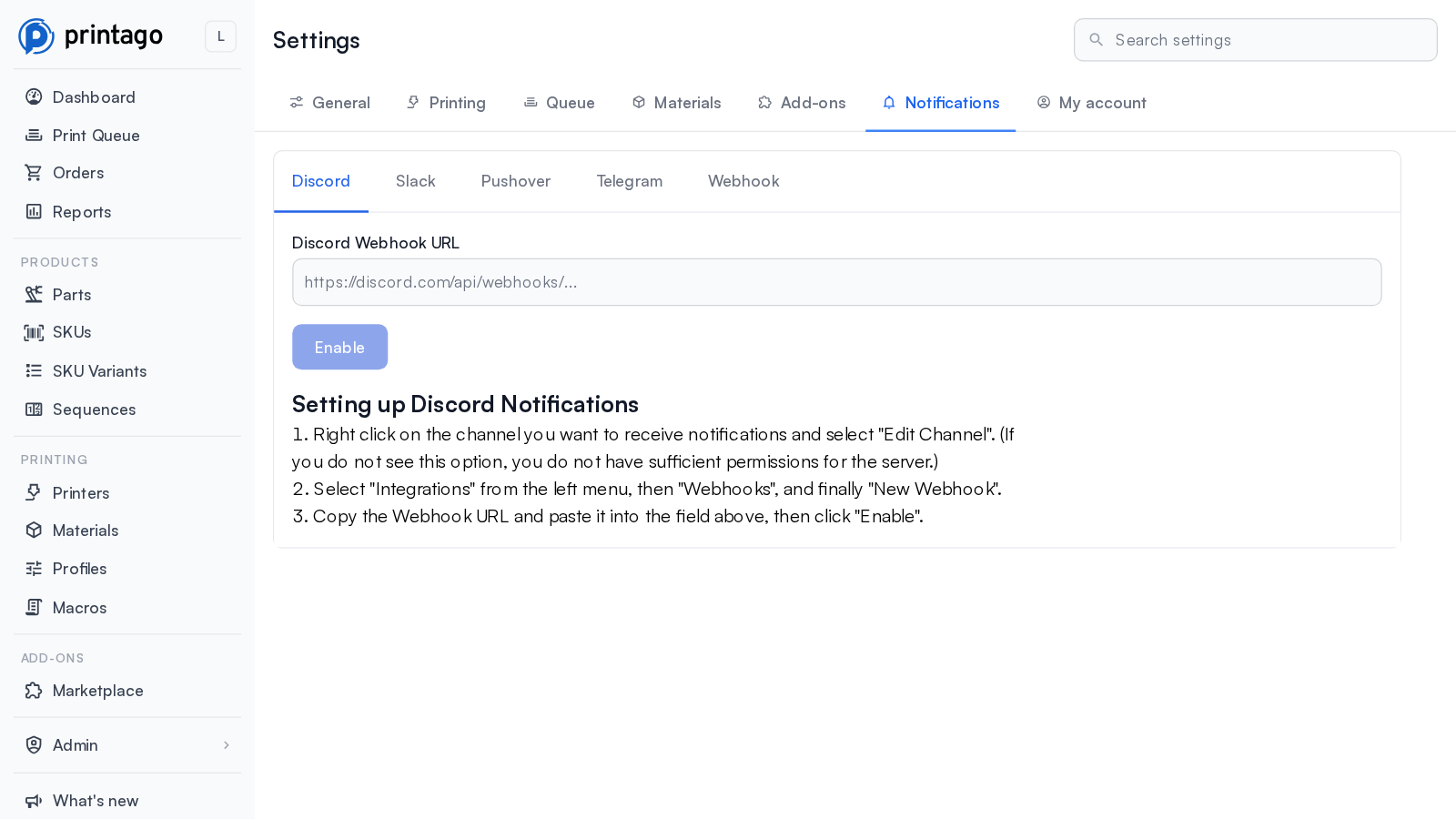Screen dimensions: 1456x819
Task: Select the Materials settings tab
Action: tap(676, 103)
